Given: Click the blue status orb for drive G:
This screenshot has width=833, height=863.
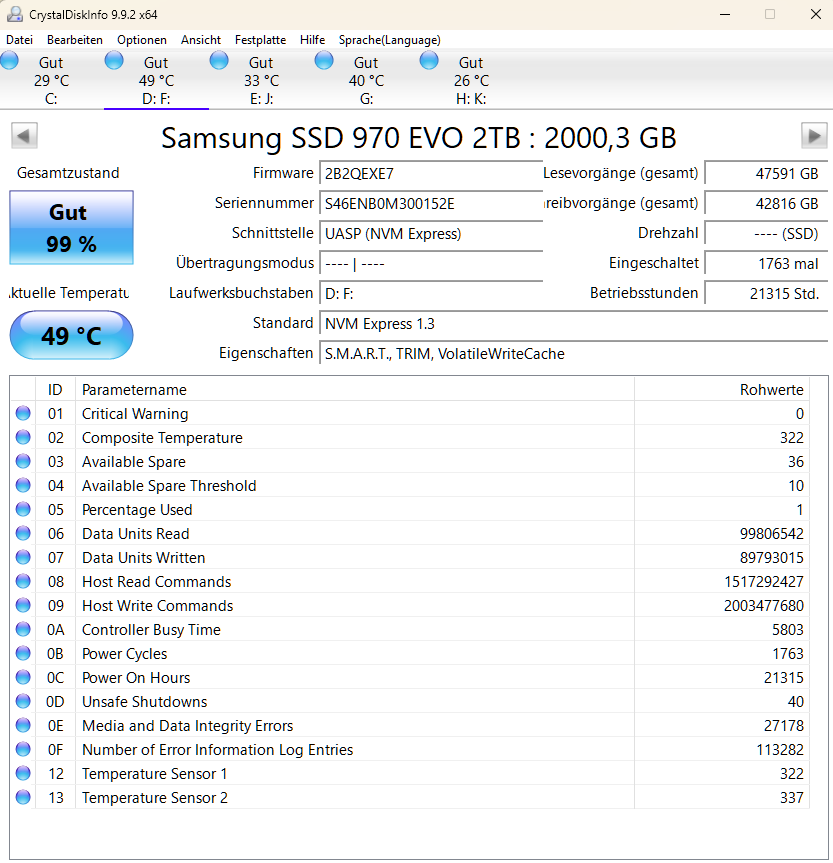Looking at the screenshot, I should pyautogui.click(x=324, y=60).
